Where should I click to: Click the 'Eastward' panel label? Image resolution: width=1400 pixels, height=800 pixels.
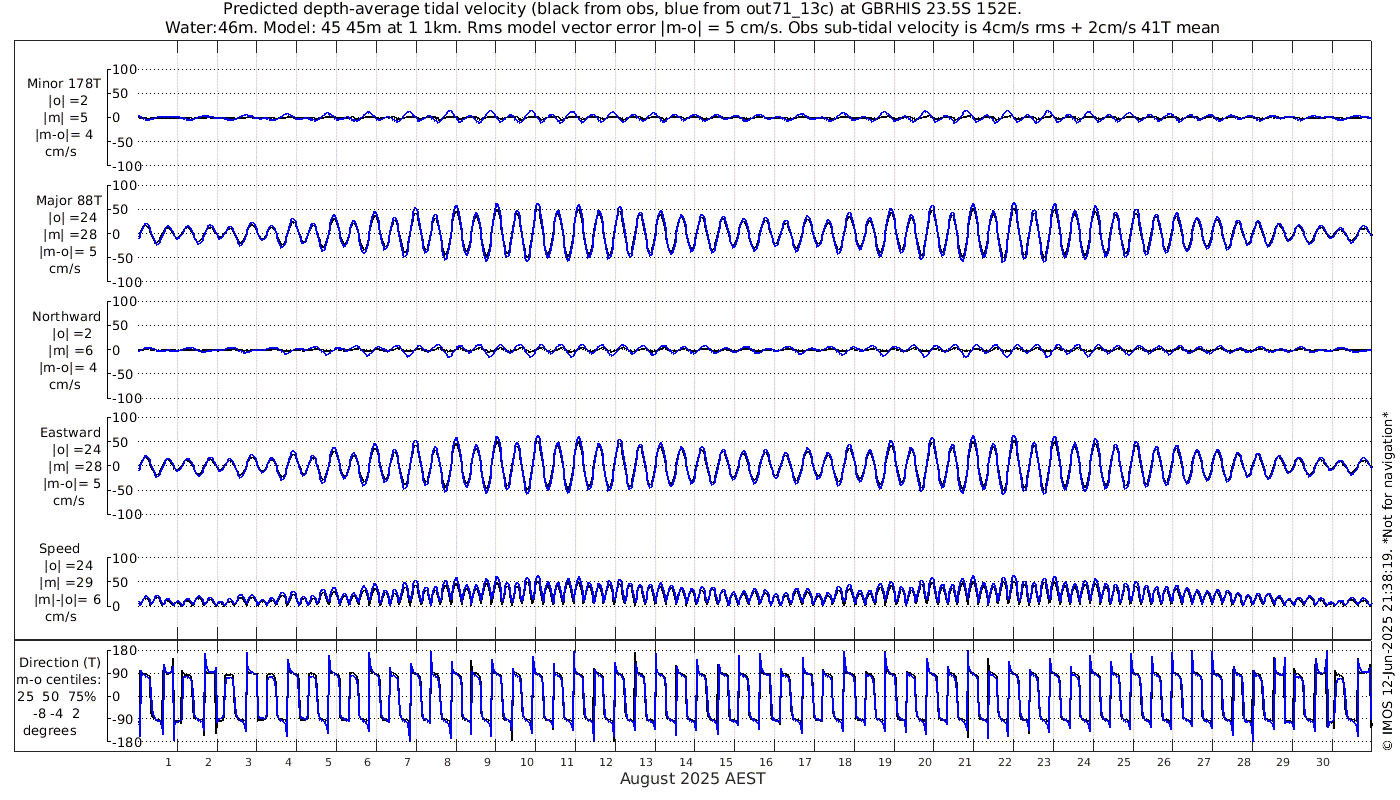coord(70,433)
